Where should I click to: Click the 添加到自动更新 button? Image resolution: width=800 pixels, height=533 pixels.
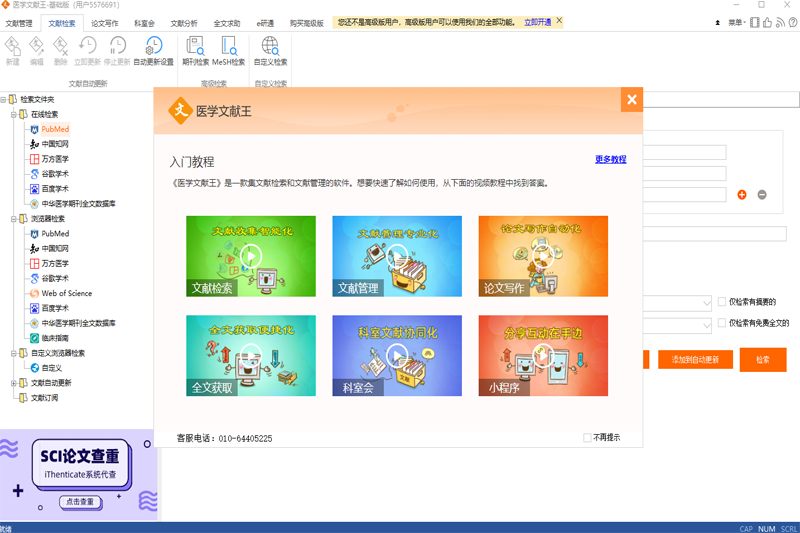pyautogui.click(x=695, y=360)
